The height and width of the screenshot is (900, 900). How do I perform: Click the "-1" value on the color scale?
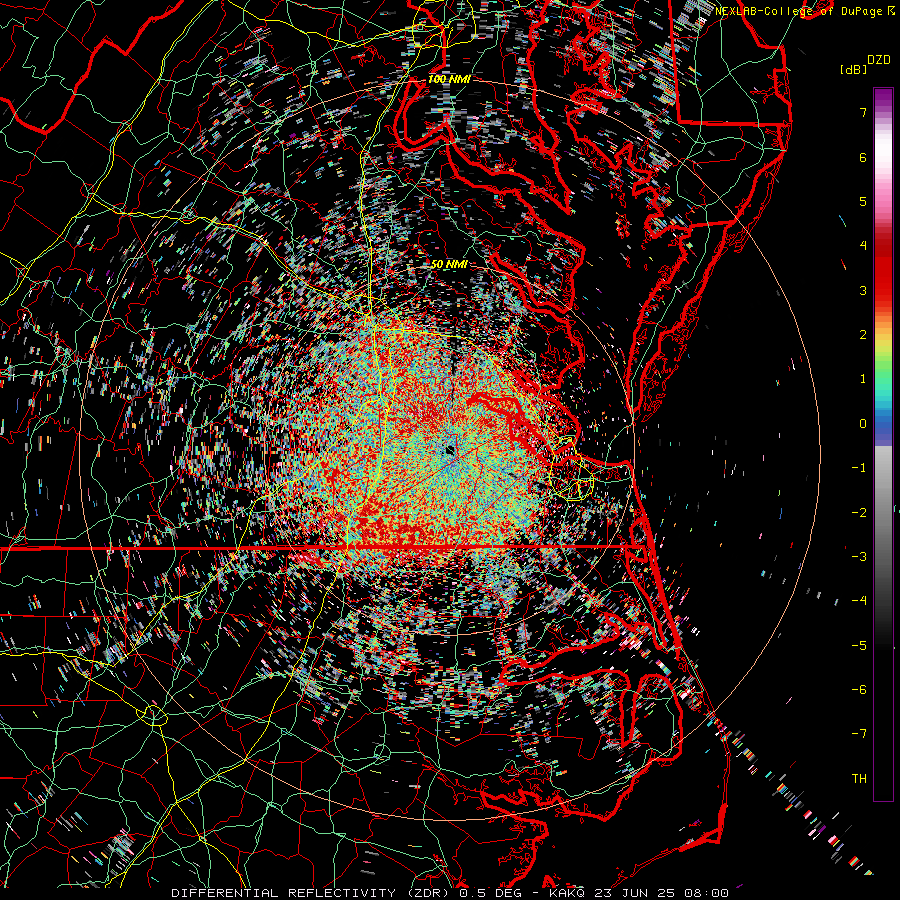click(859, 468)
